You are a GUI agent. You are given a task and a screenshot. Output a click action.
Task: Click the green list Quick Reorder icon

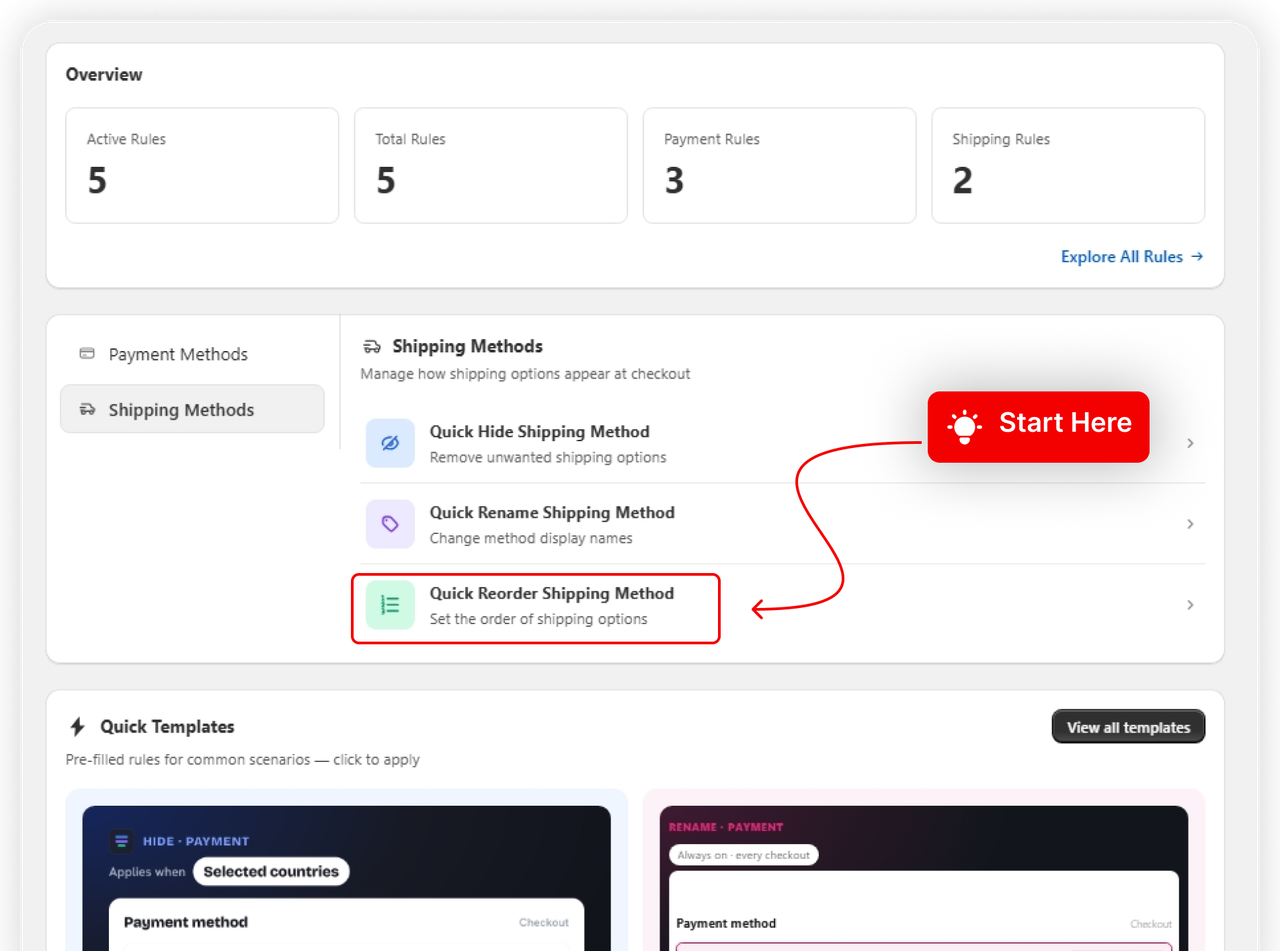(390, 605)
